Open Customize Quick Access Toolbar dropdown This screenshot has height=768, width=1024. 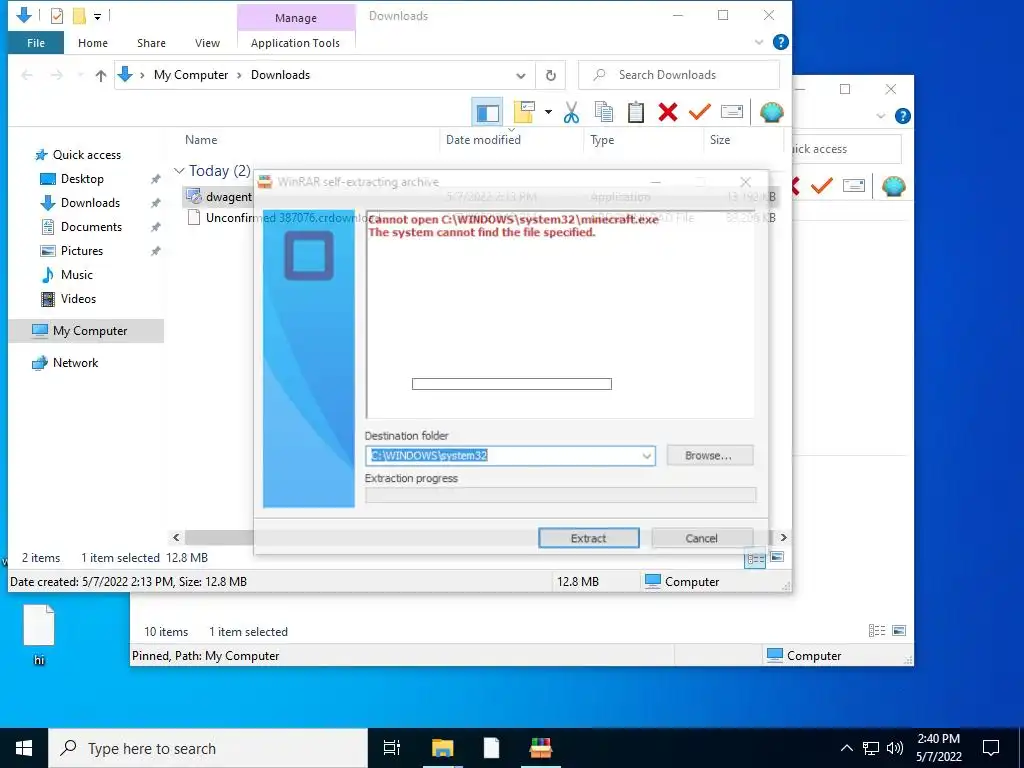[97, 16]
